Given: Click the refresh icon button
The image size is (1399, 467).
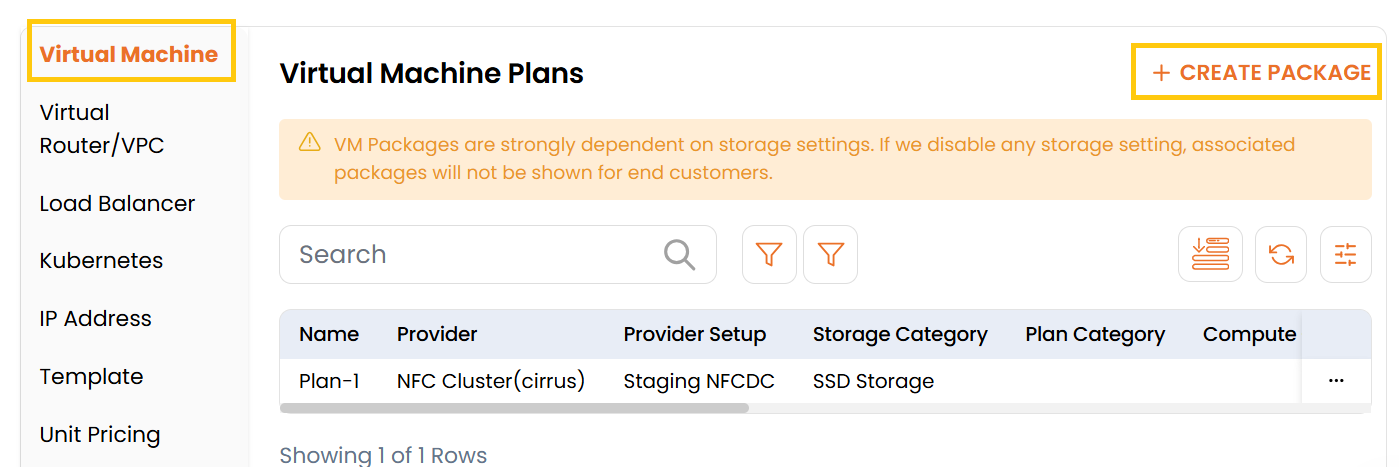Looking at the screenshot, I should pos(1281,255).
